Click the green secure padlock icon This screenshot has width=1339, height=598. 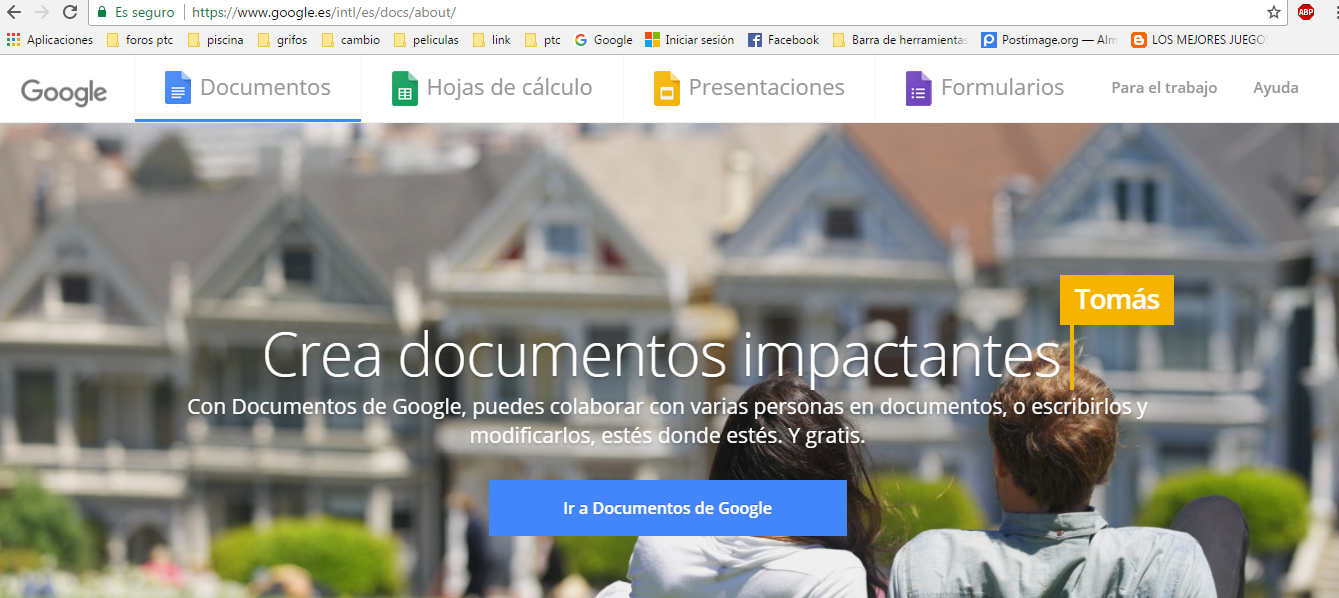(101, 12)
